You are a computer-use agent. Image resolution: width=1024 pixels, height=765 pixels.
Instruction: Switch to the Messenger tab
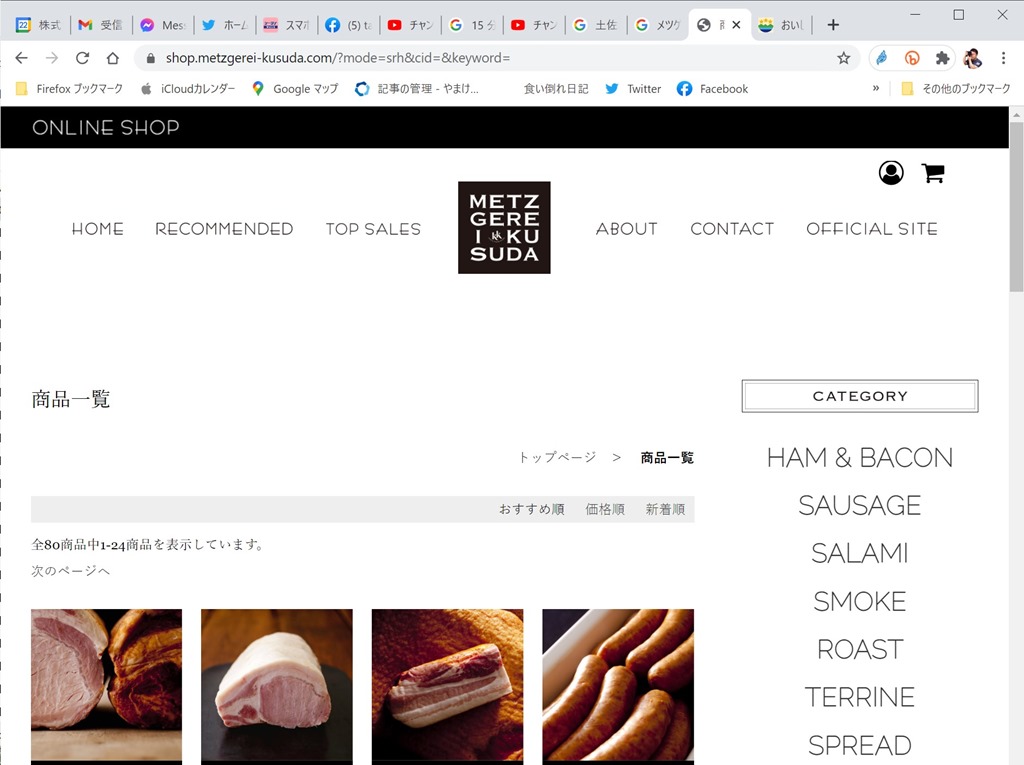point(163,25)
